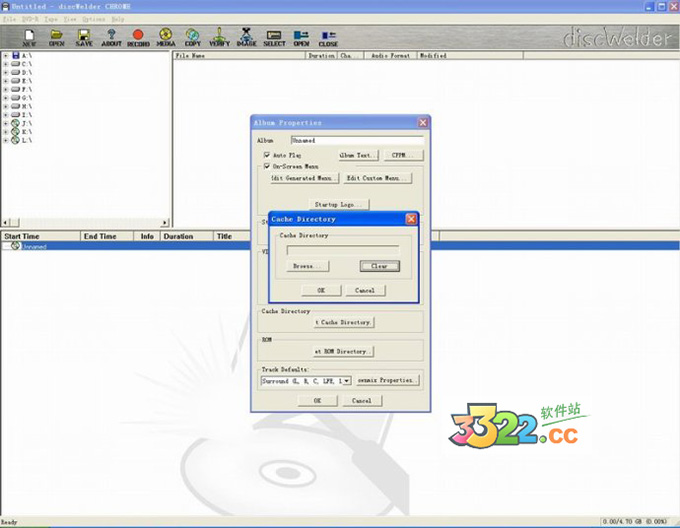Click the drive tray CLOSE toolbar icon
Image resolution: width=680 pixels, height=528 pixels.
click(x=328, y=37)
